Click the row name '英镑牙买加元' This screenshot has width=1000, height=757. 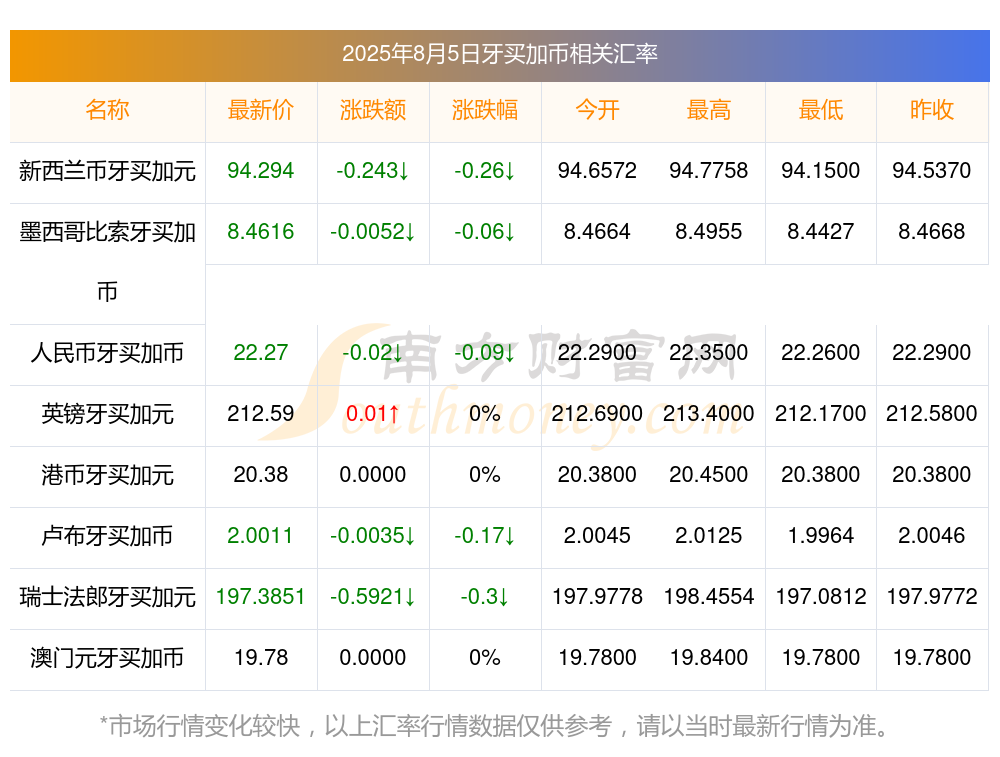(107, 414)
